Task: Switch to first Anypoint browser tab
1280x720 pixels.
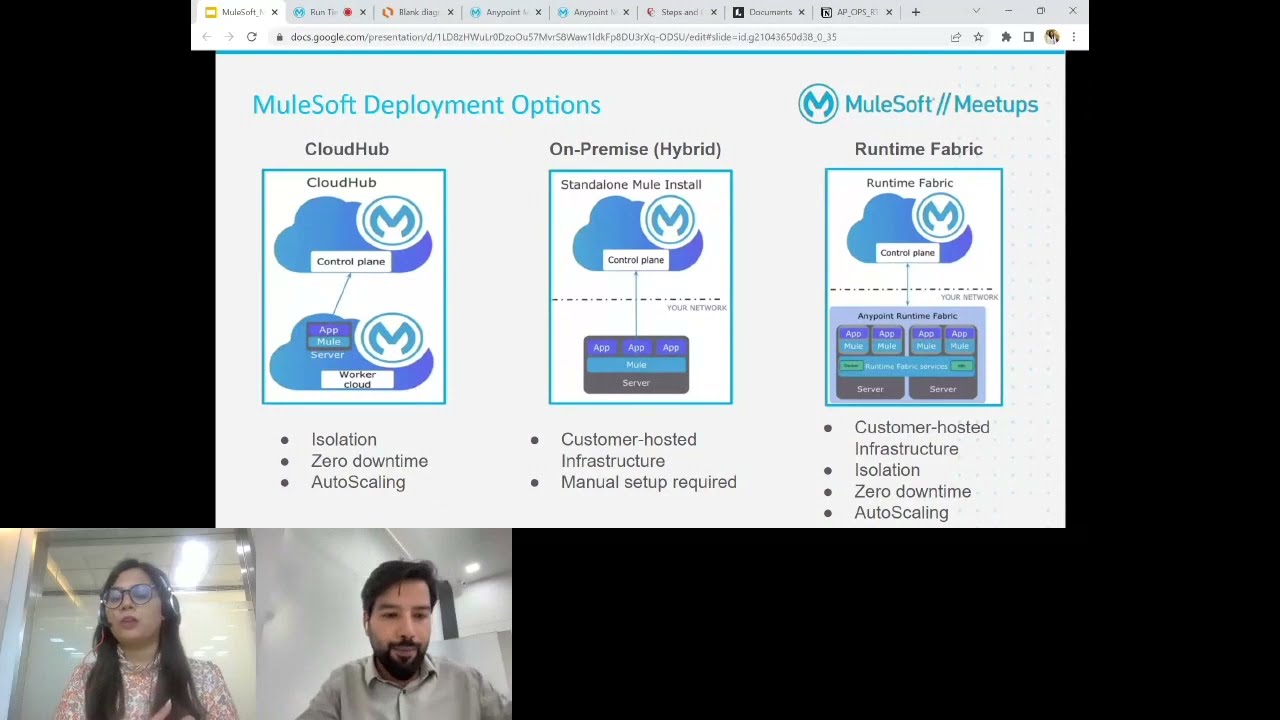Action: pyautogui.click(x=506, y=12)
